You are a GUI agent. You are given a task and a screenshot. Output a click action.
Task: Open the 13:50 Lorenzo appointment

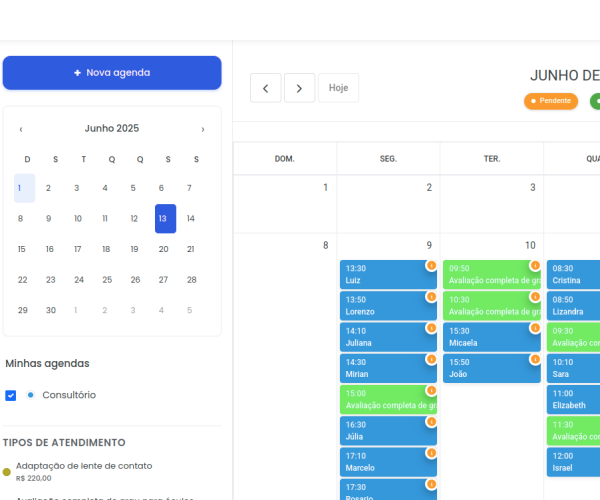pos(388,306)
